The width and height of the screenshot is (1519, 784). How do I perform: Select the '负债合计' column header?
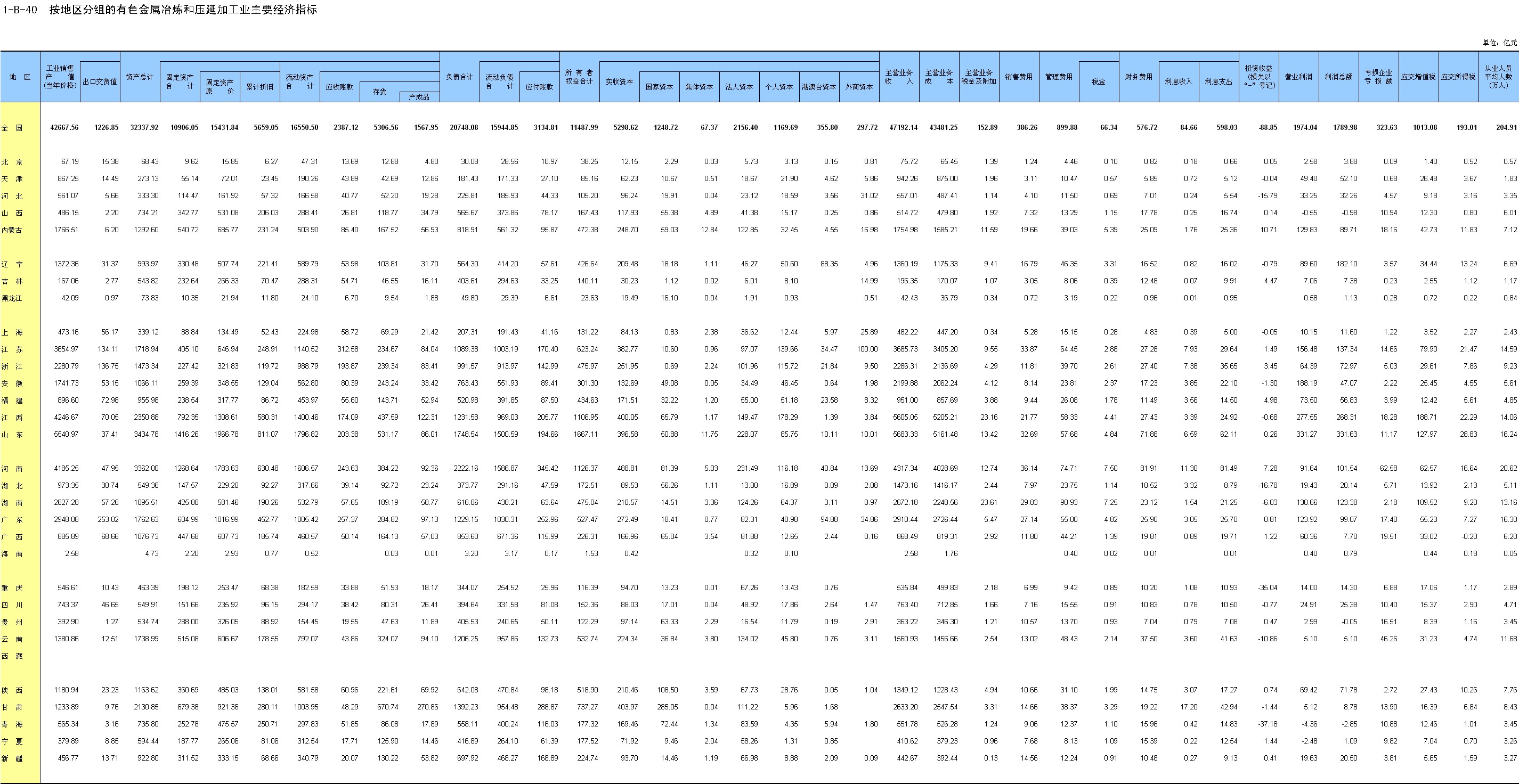tap(459, 77)
